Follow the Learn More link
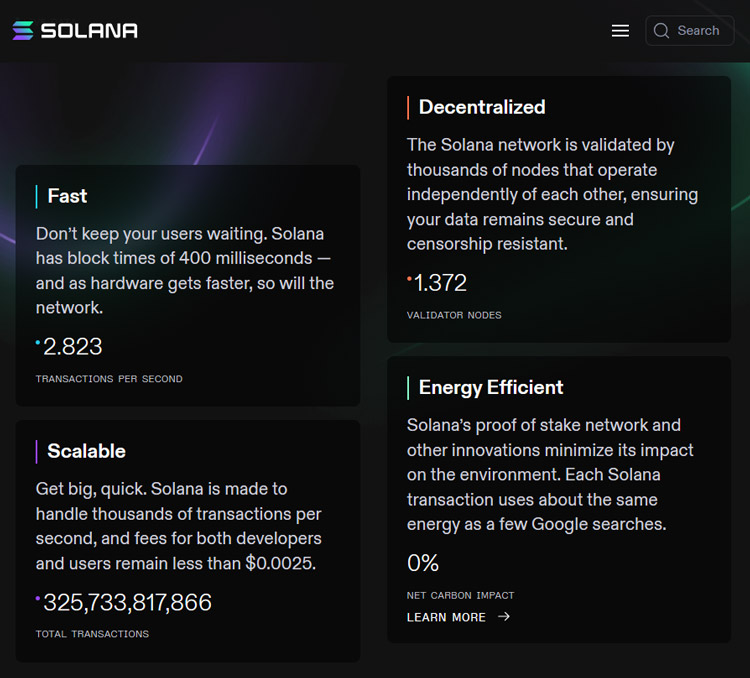Image resolution: width=750 pixels, height=678 pixels. [x=458, y=617]
